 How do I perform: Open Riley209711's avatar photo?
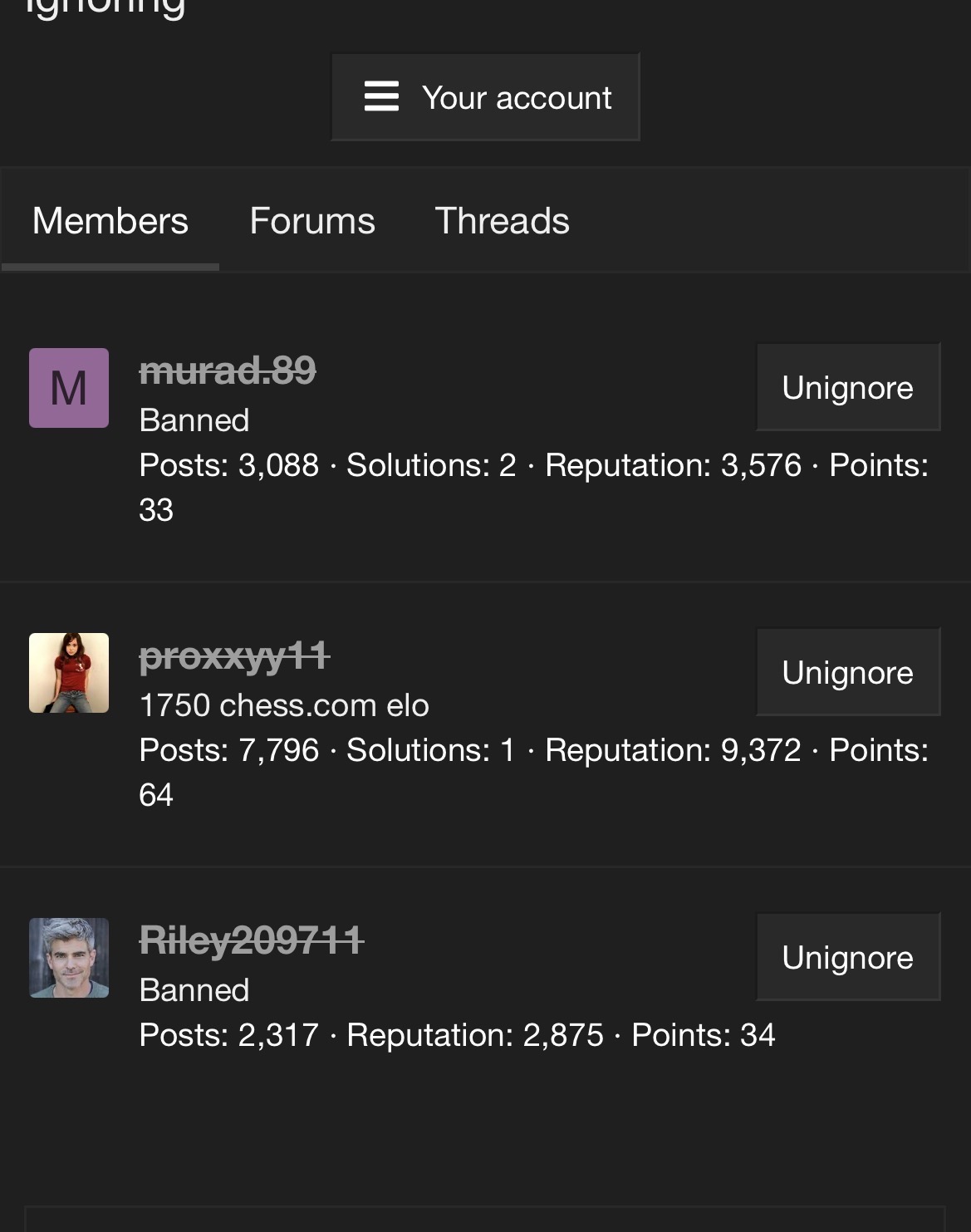[x=69, y=958]
